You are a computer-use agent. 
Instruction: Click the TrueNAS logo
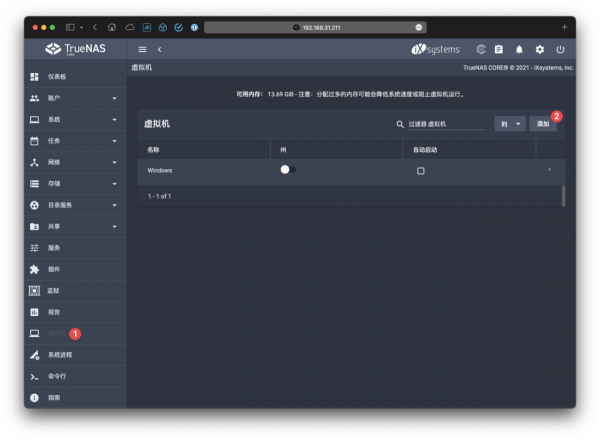[x=75, y=49]
